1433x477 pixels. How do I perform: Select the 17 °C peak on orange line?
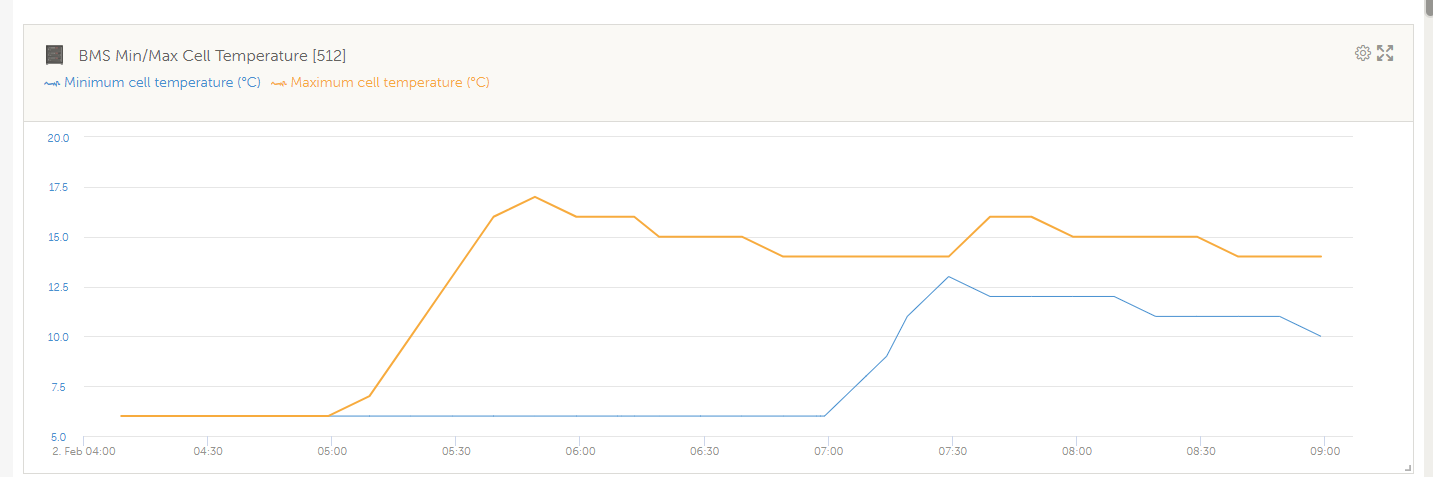pyautogui.click(x=536, y=197)
